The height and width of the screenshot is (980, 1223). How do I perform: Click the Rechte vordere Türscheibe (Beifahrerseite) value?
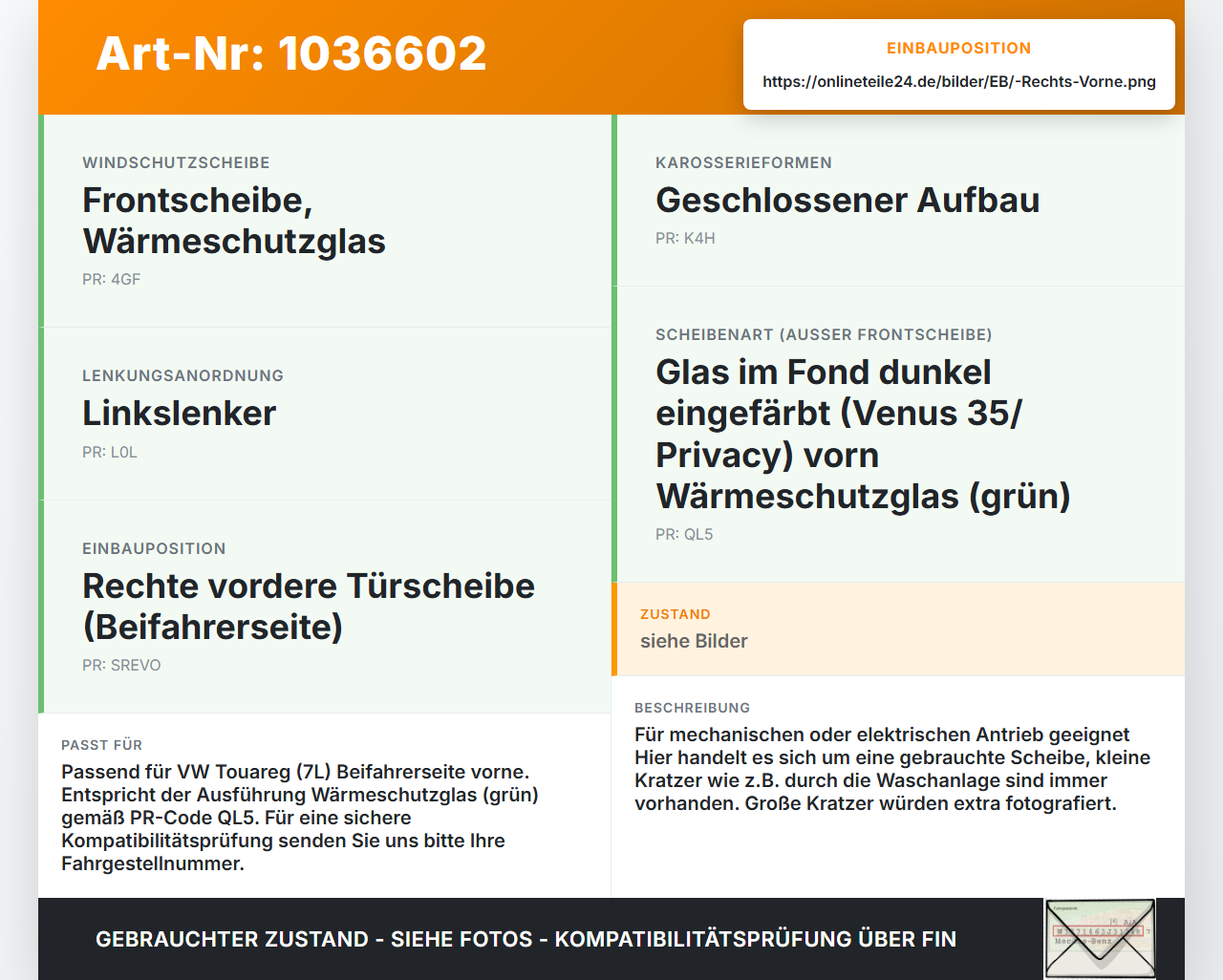coord(309,607)
